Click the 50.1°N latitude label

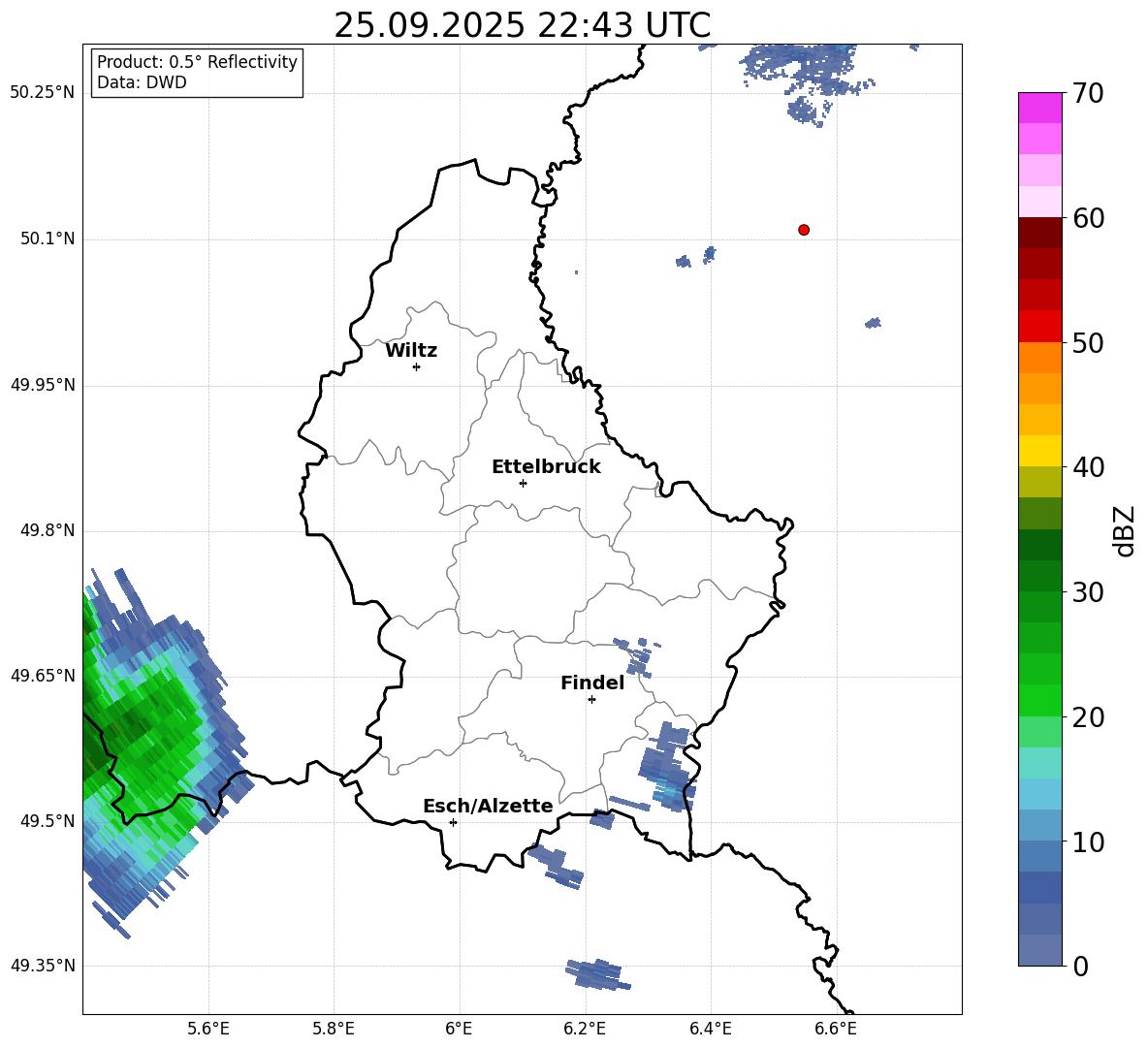click(x=47, y=238)
